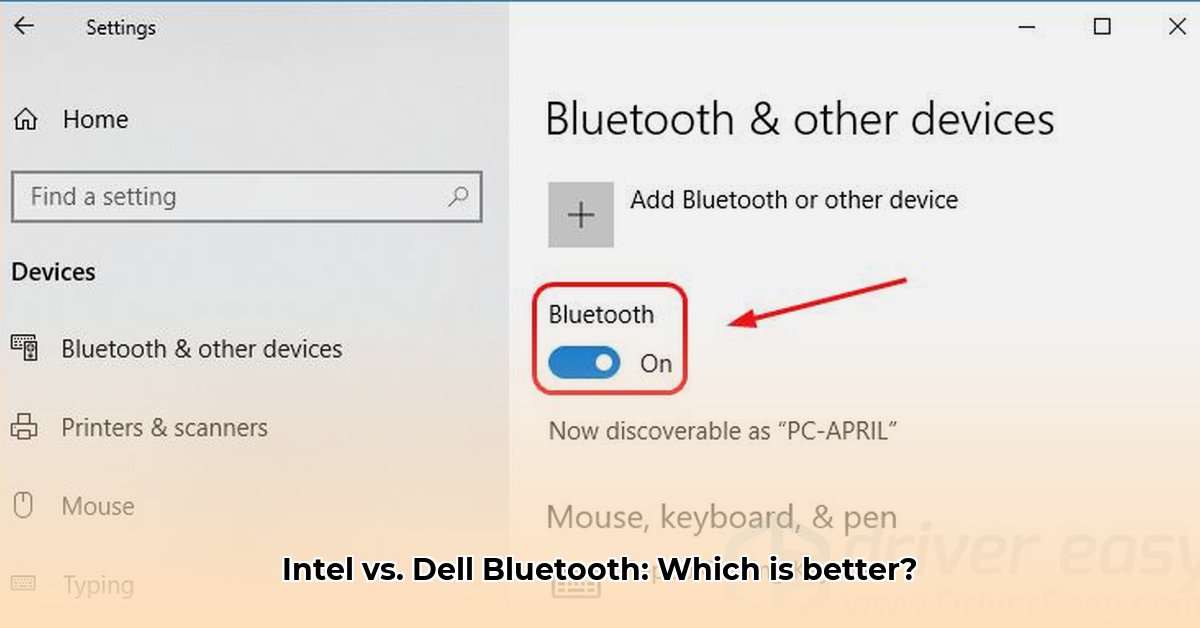Click the plus icon to add a device
The image size is (1200, 628).
pyautogui.click(x=581, y=214)
